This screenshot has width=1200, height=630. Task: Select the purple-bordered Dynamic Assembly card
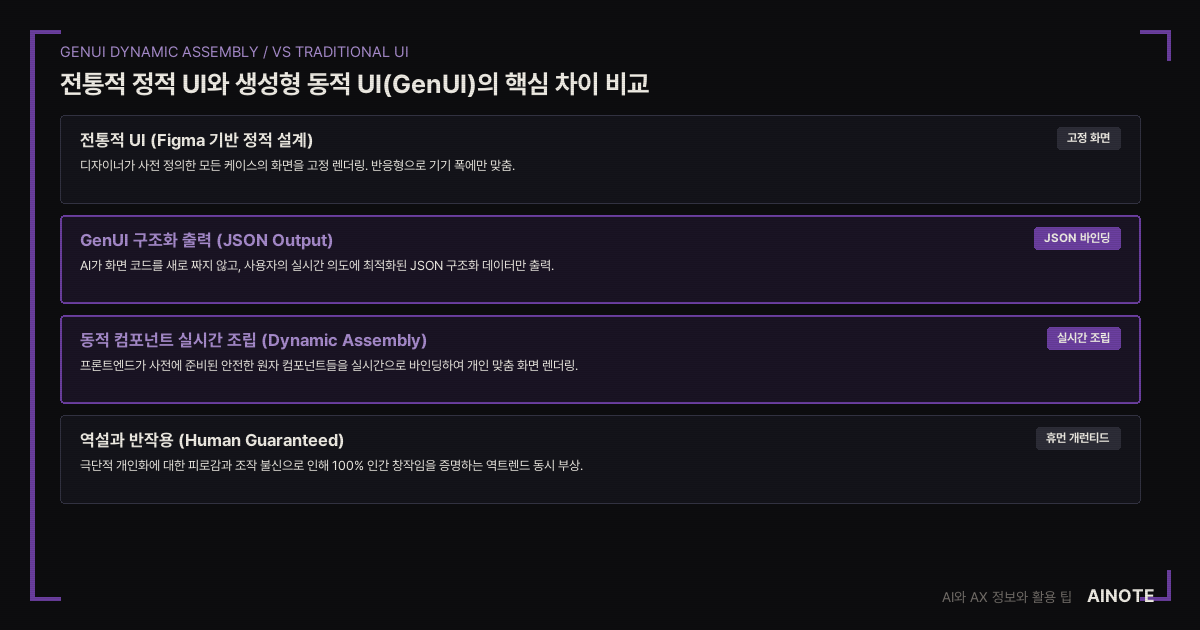[600, 359]
